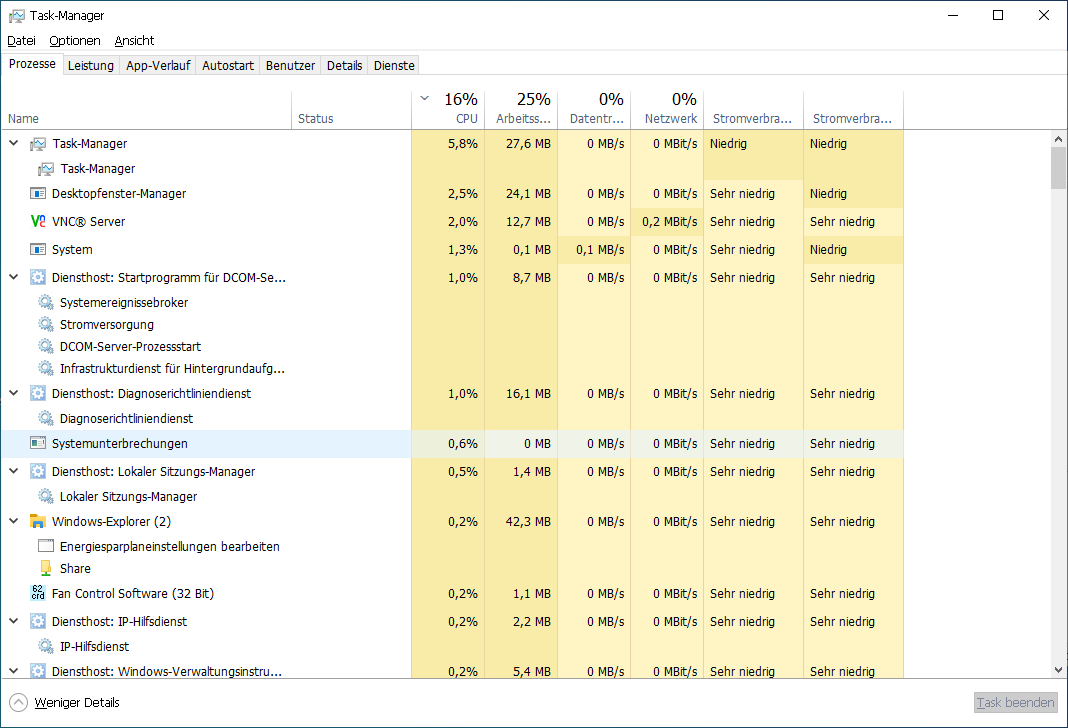This screenshot has width=1068, height=728.
Task: Click the process list scrollbar thumb
Action: coord(1058,168)
